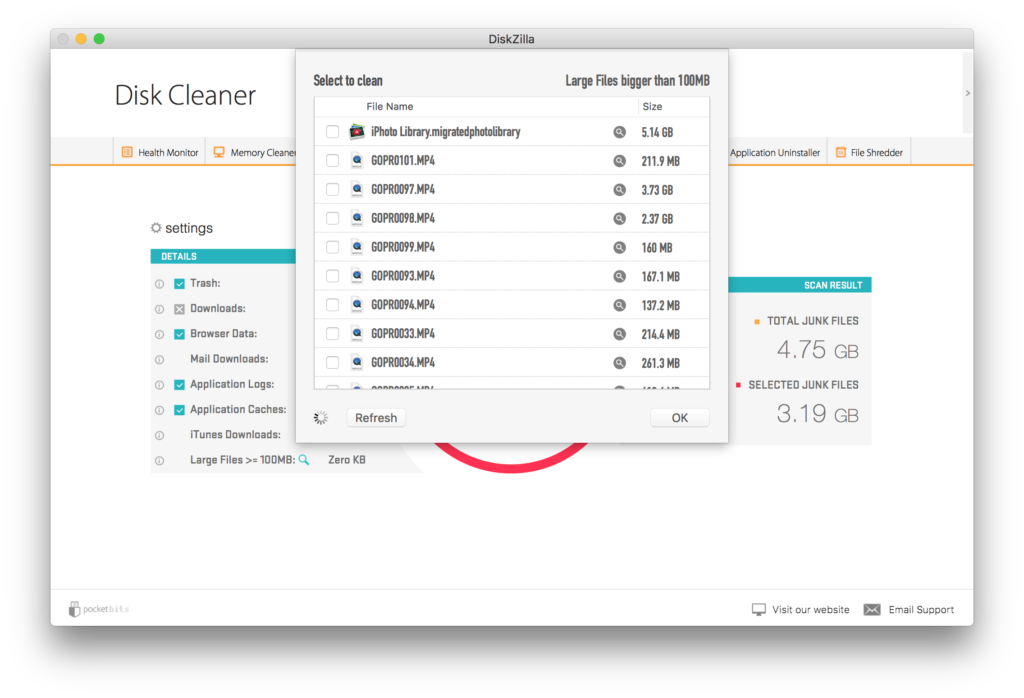Screen dimensions: 1024x698
Task: Click the GOPR0097.MP4 video file icon
Action: coord(357,189)
